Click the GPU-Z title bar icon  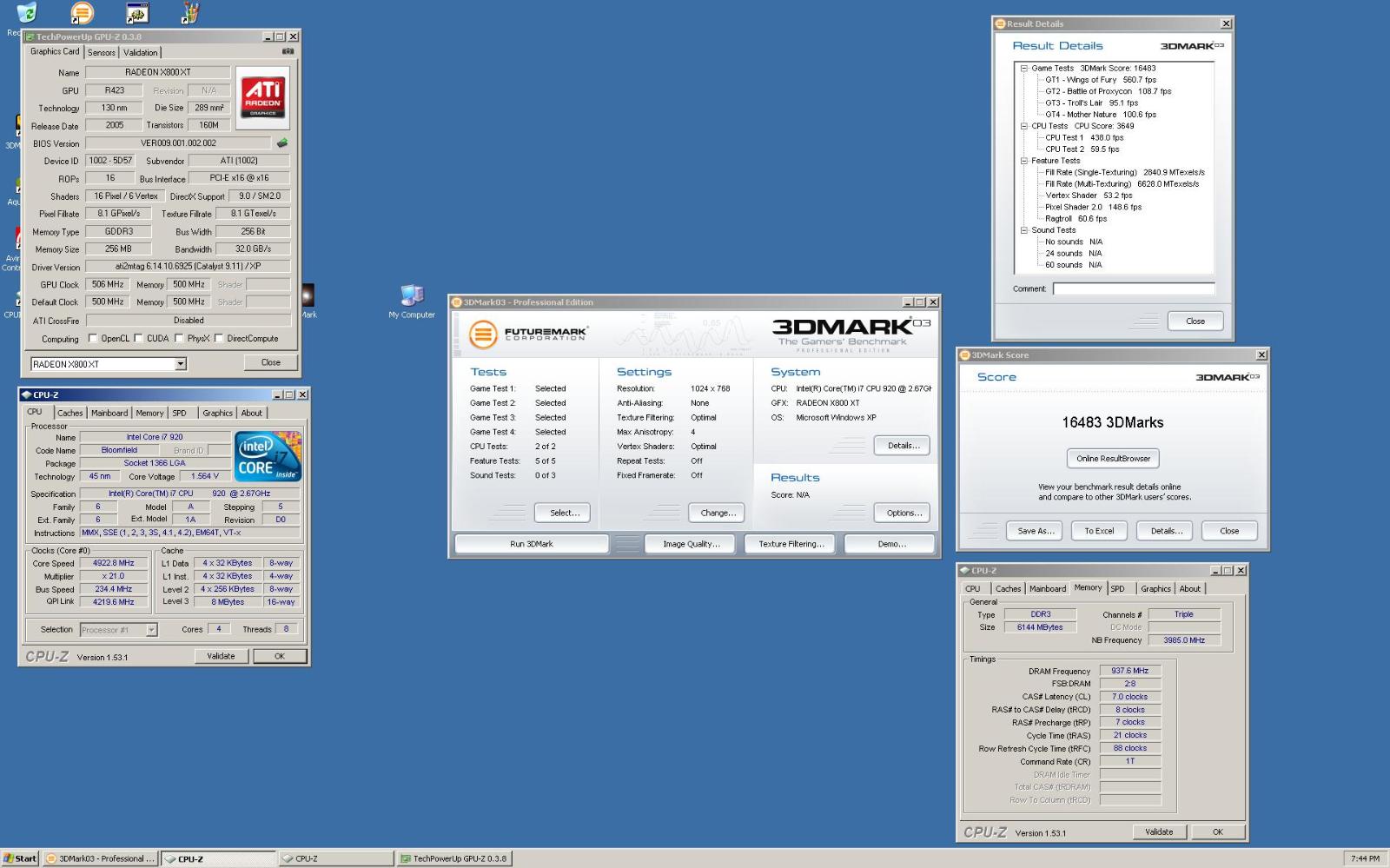tap(30, 36)
